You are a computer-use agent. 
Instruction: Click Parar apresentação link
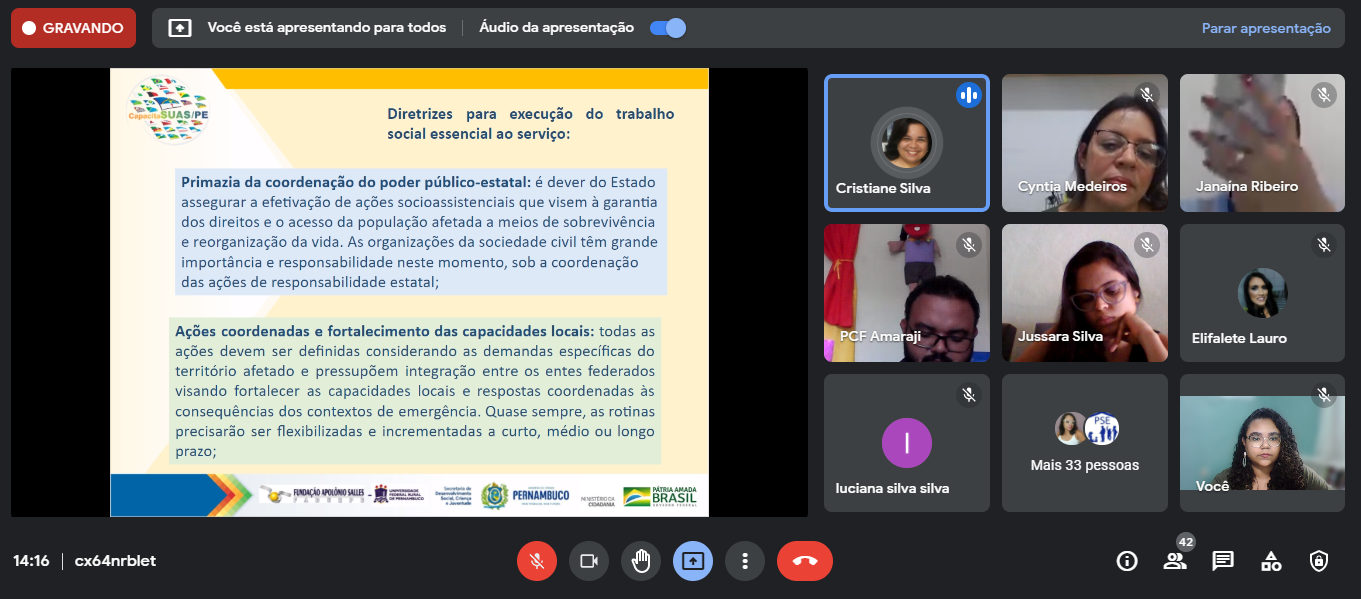point(1265,28)
